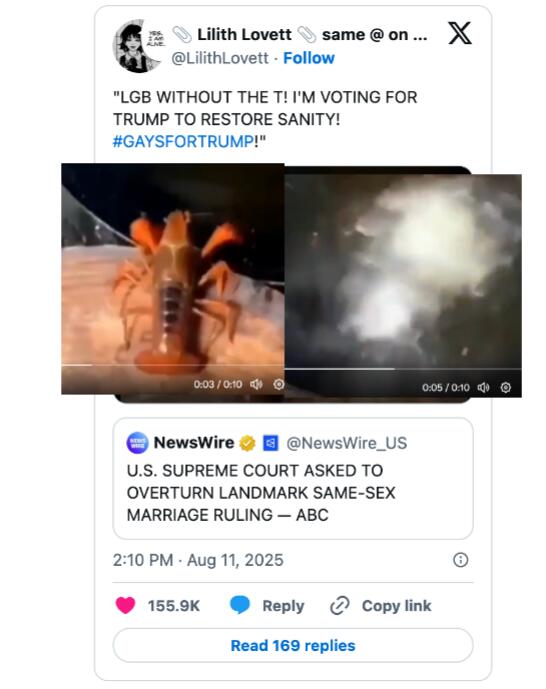Seek the left video's progress bar
Screen dimensions: 546x689
click(x=173, y=365)
